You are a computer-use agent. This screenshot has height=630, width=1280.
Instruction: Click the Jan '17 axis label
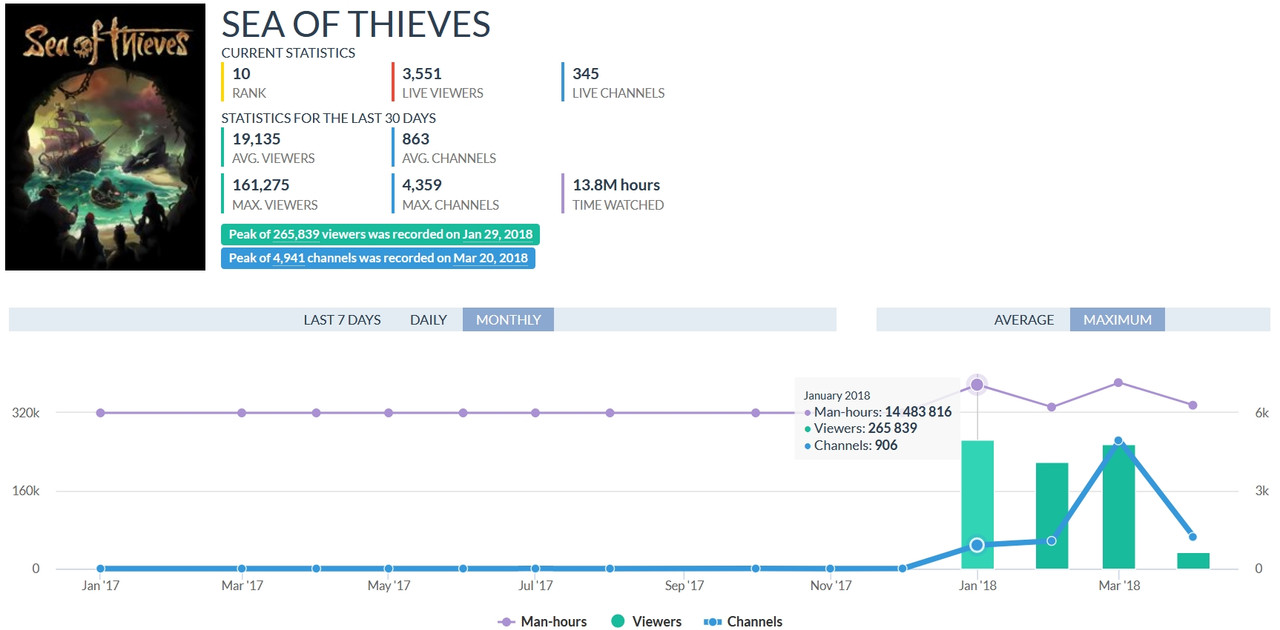point(101,586)
